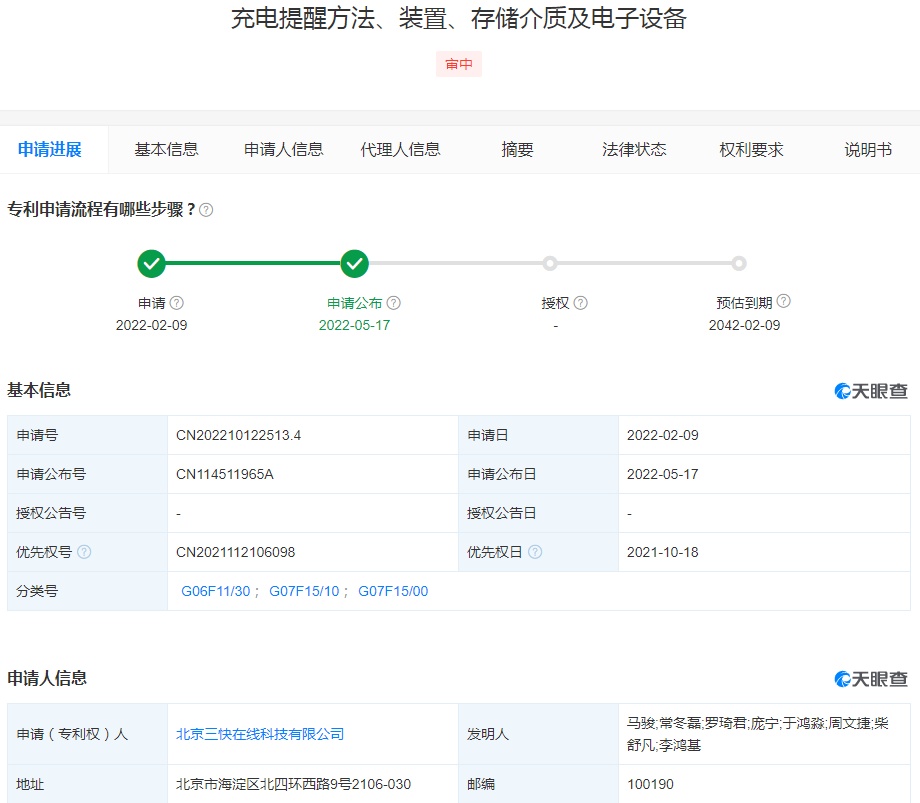The image size is (920, 803).
Task: Click the 申请公布 step label in timeline
Action: [x=354, y=303]
